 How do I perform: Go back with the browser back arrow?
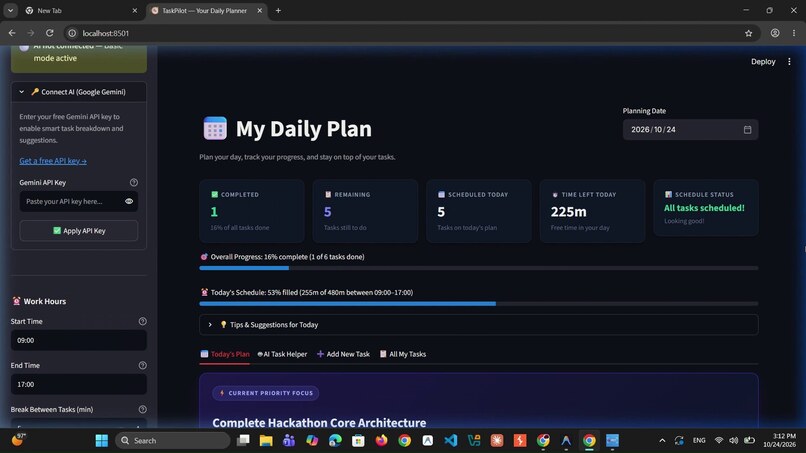pos(12,33)
